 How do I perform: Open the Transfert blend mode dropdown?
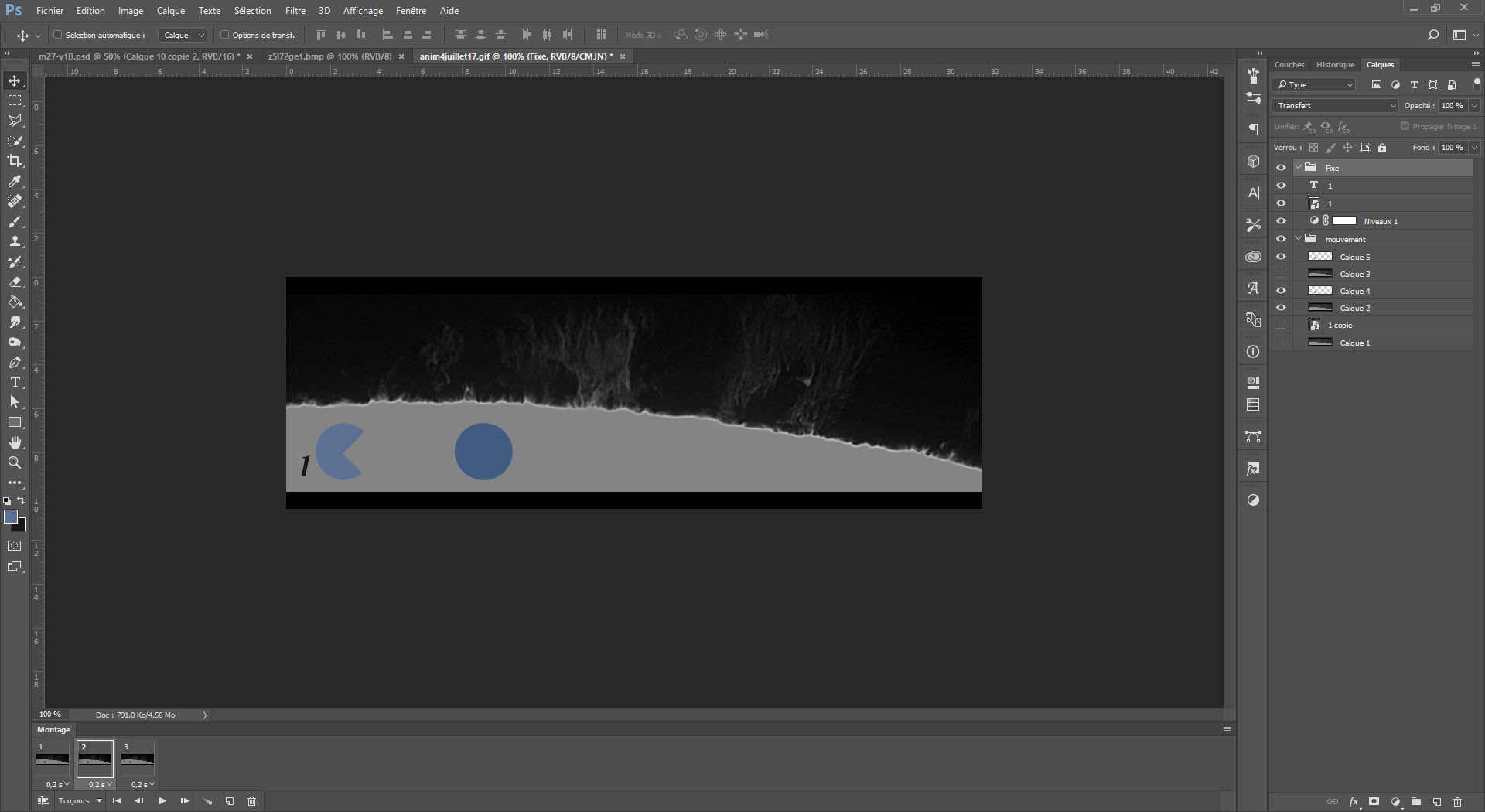coord(1335,105)
